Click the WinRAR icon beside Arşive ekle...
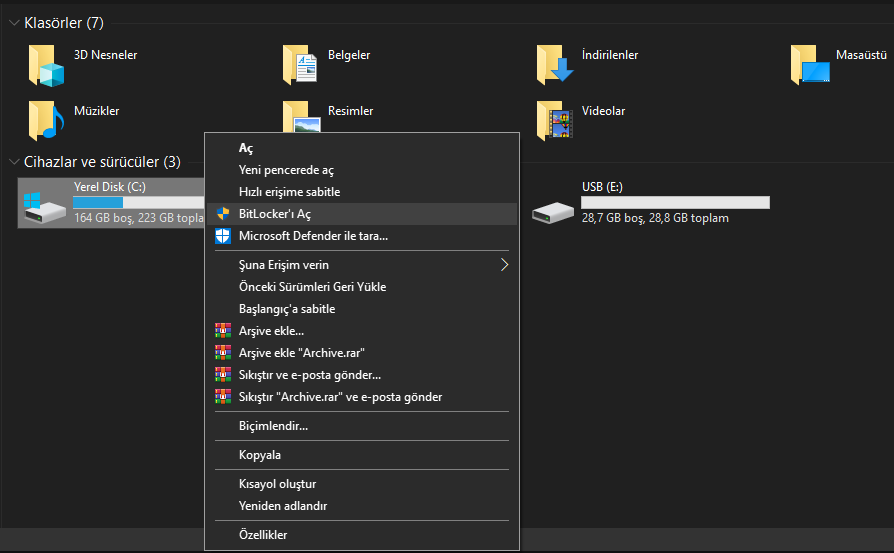Image resolution: width=894 pixels, height=553 pixels. point(223,331)
